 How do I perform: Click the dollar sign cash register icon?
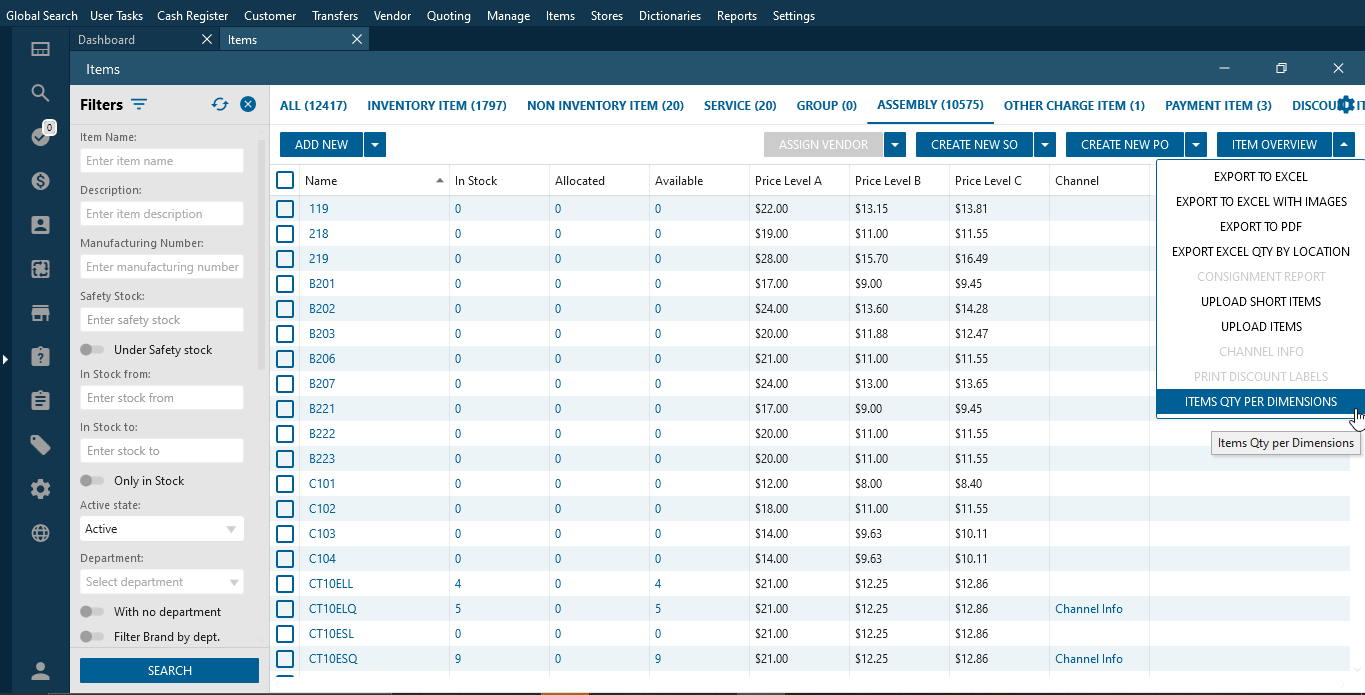pos(40,181)
